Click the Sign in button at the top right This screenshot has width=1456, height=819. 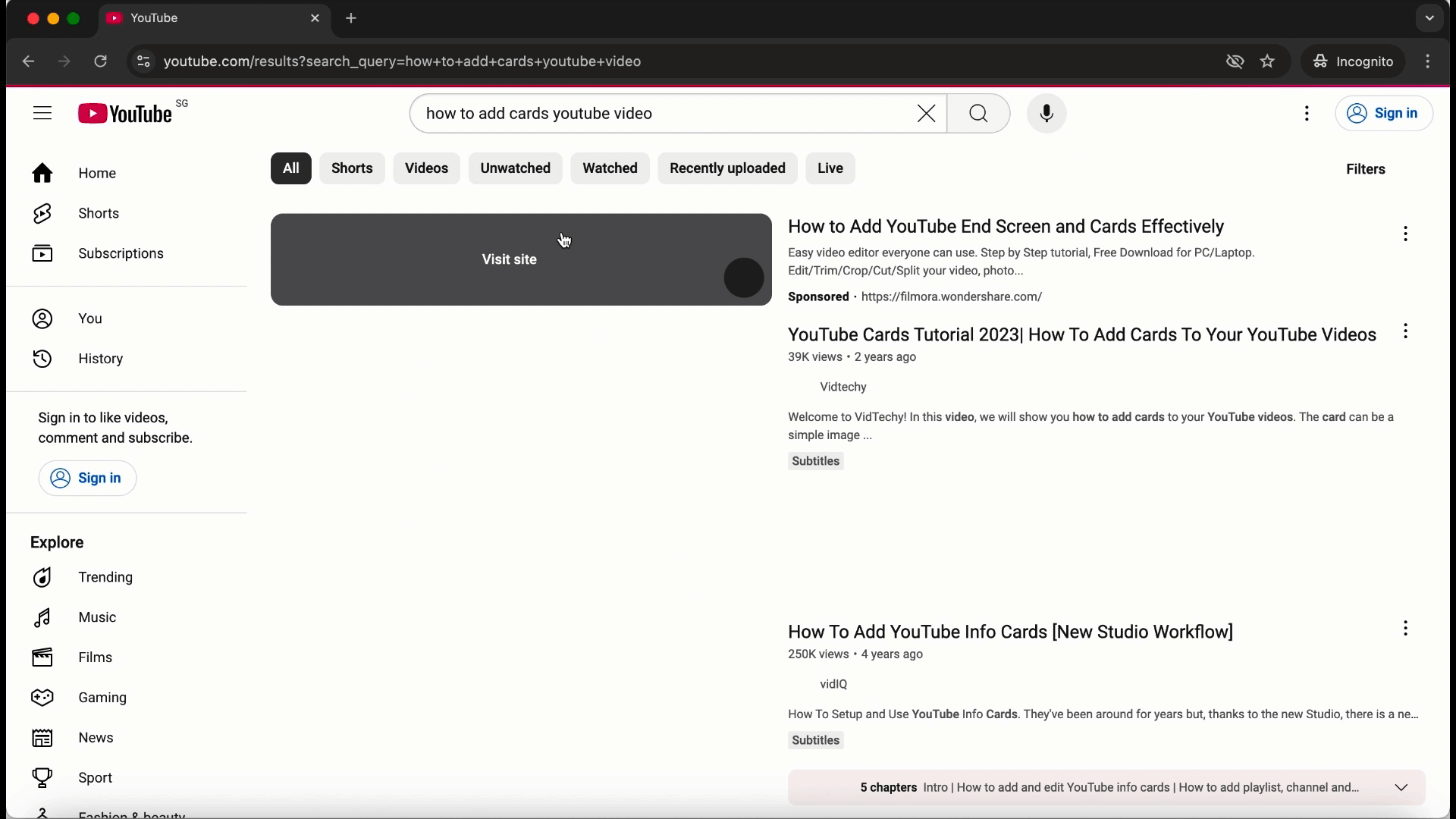click(1383, 114)
